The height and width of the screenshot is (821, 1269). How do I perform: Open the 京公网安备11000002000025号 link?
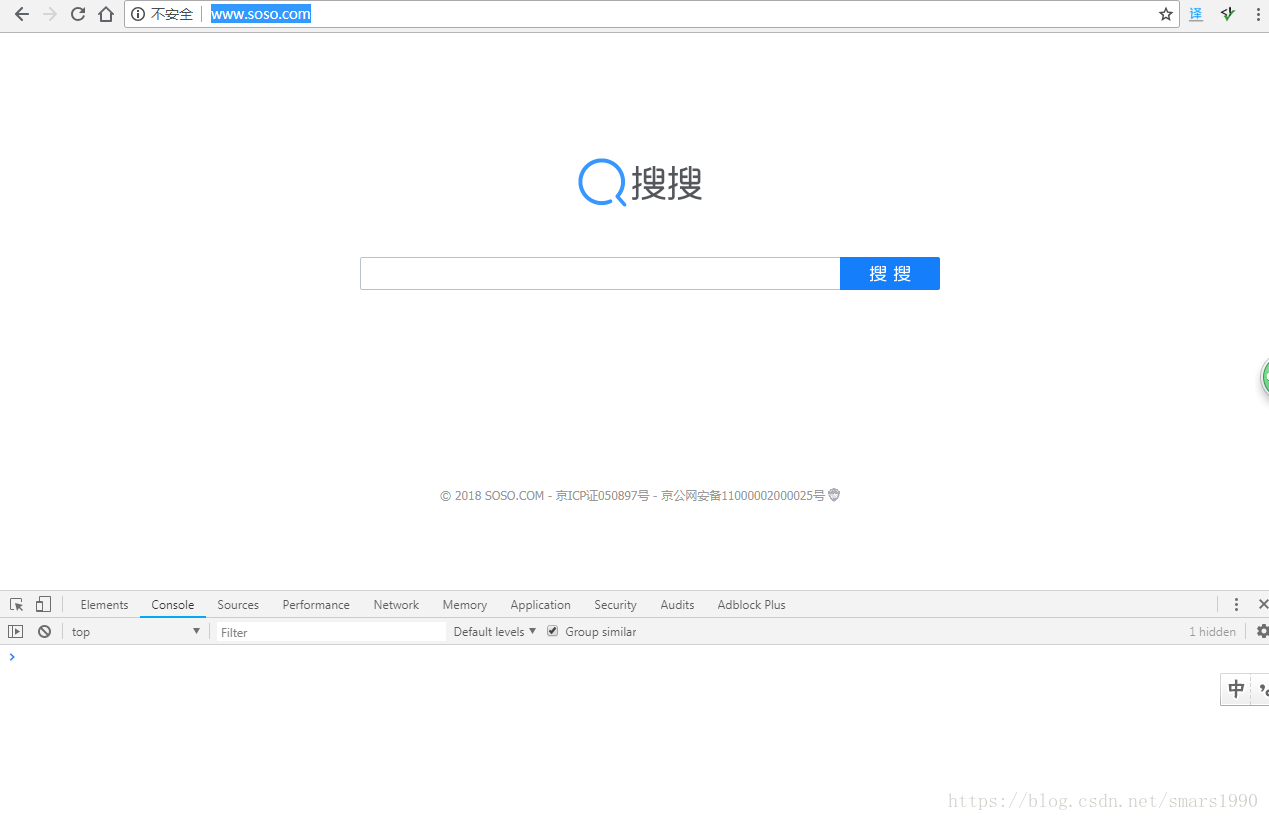coord(743,495)
